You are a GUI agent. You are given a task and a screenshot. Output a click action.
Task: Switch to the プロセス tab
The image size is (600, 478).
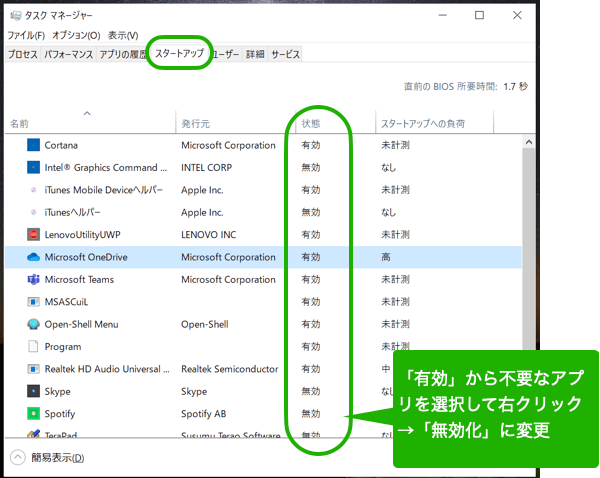coord(22,54)
